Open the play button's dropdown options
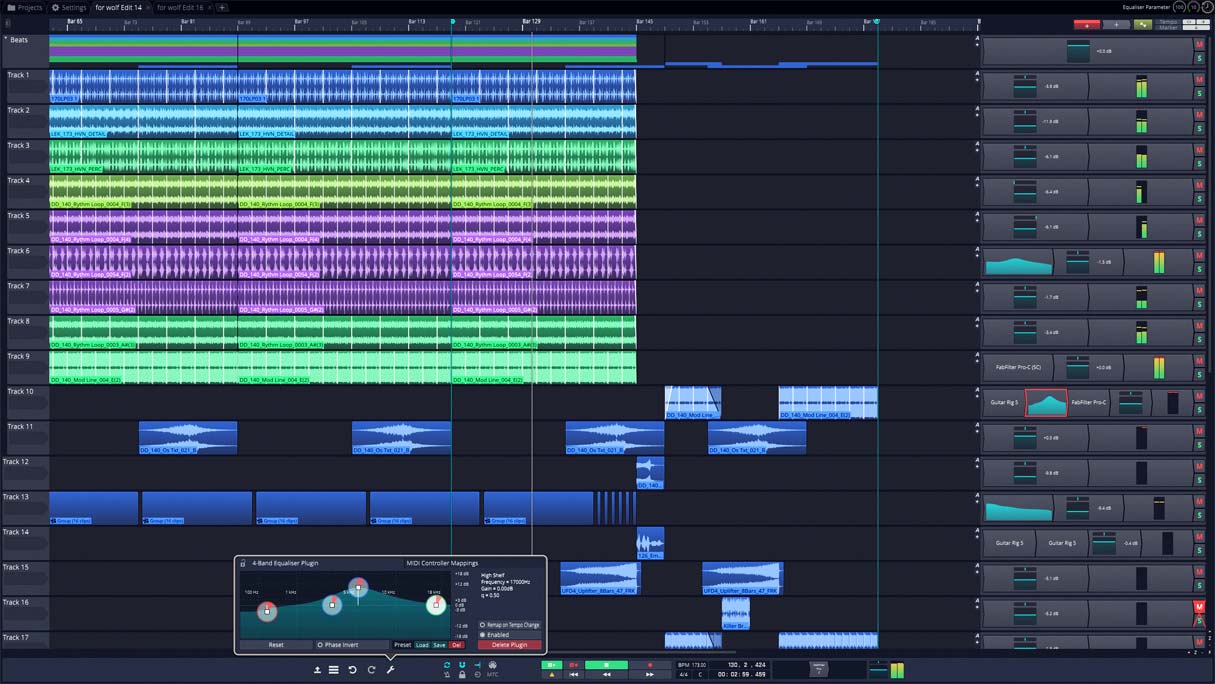This screenshot has height=684, width=1215. pyautogui.click(x=553, y=663)
